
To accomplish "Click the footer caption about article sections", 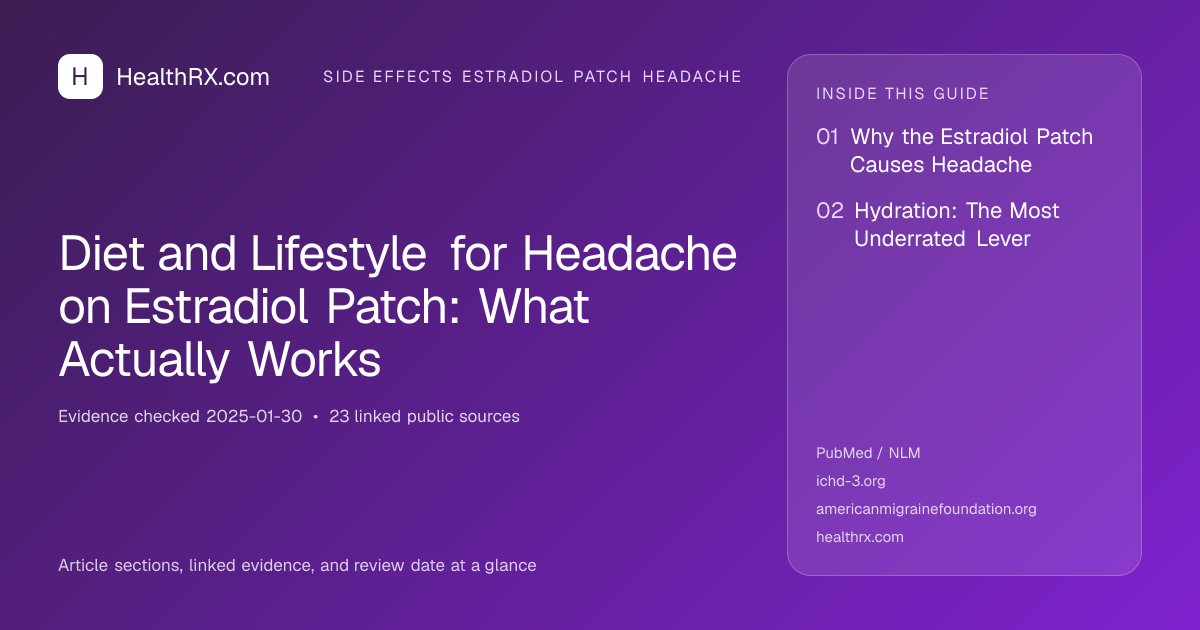I will [x=297, y=565].
